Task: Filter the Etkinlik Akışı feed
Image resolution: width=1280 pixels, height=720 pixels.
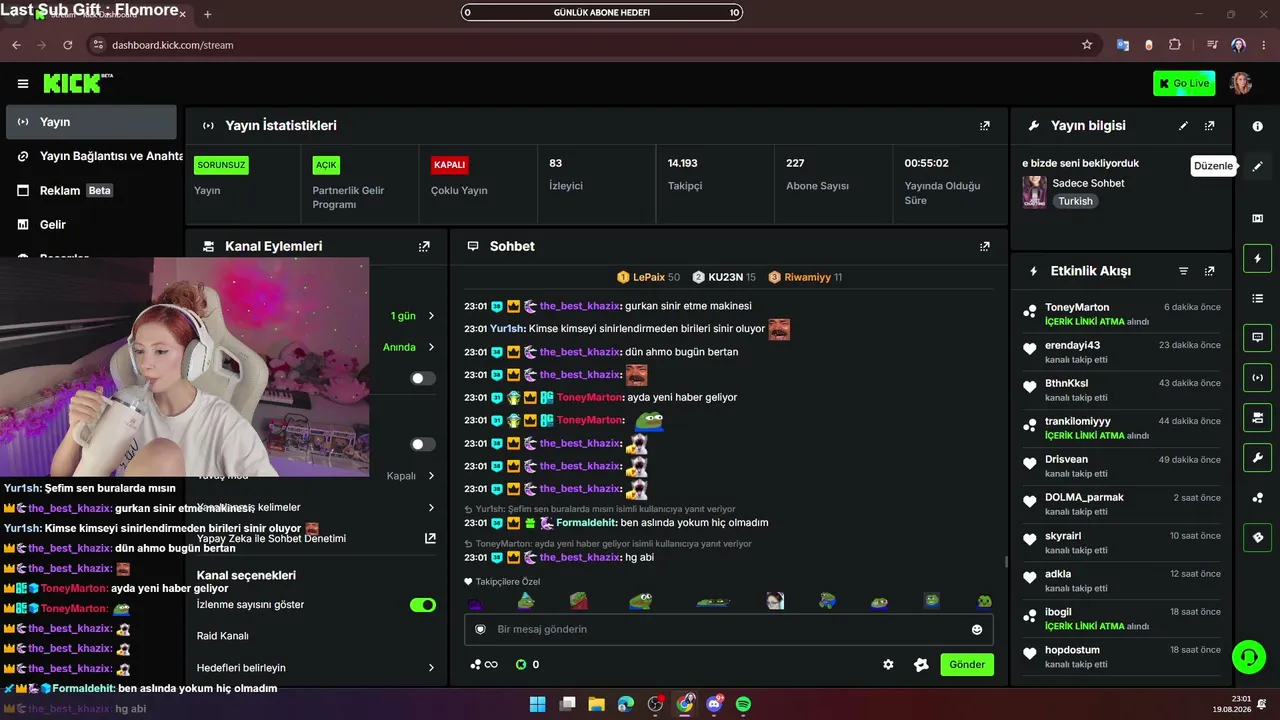Action: pos(1184,271)
